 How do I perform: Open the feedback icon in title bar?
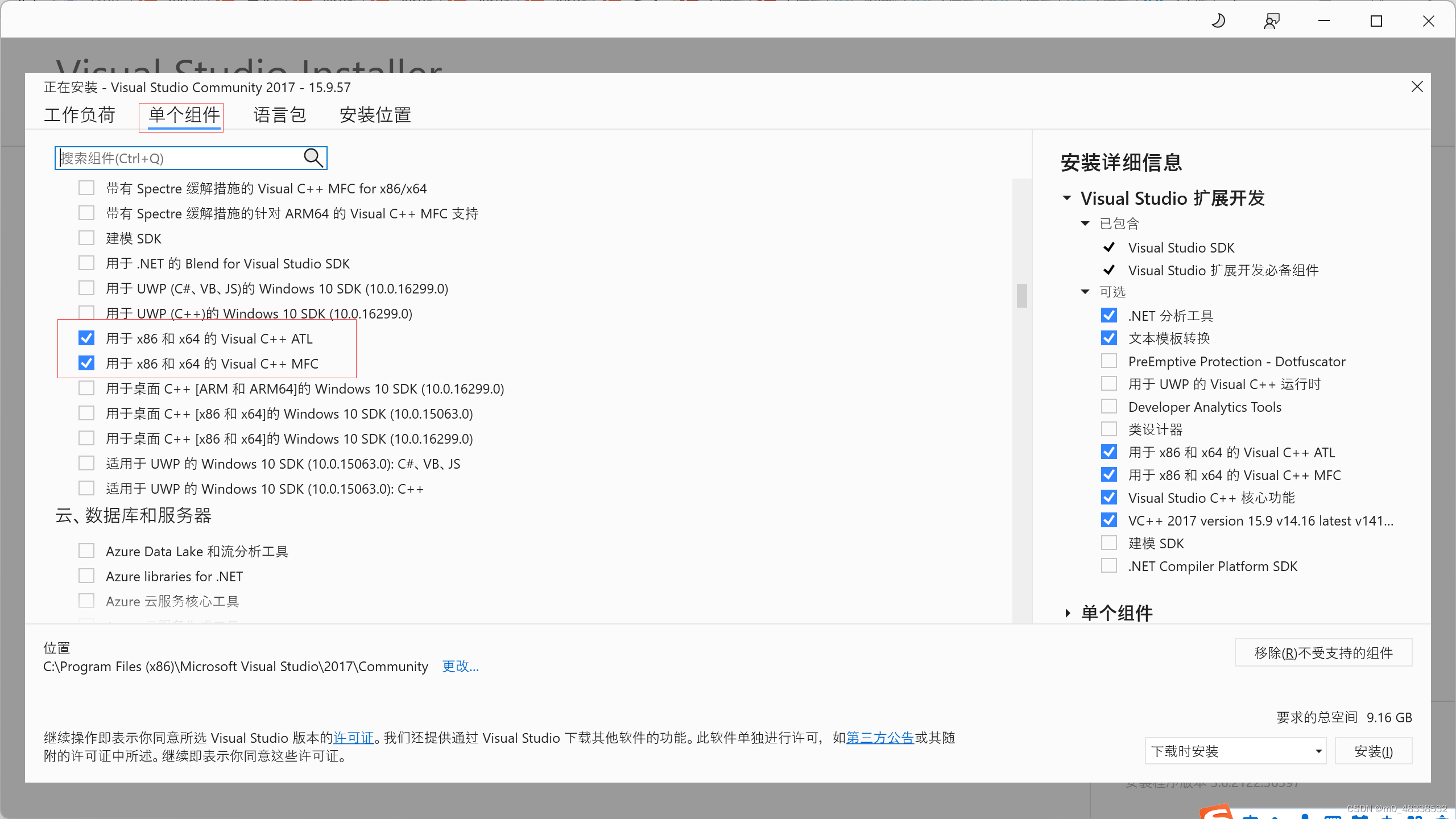coord(1271,22)
